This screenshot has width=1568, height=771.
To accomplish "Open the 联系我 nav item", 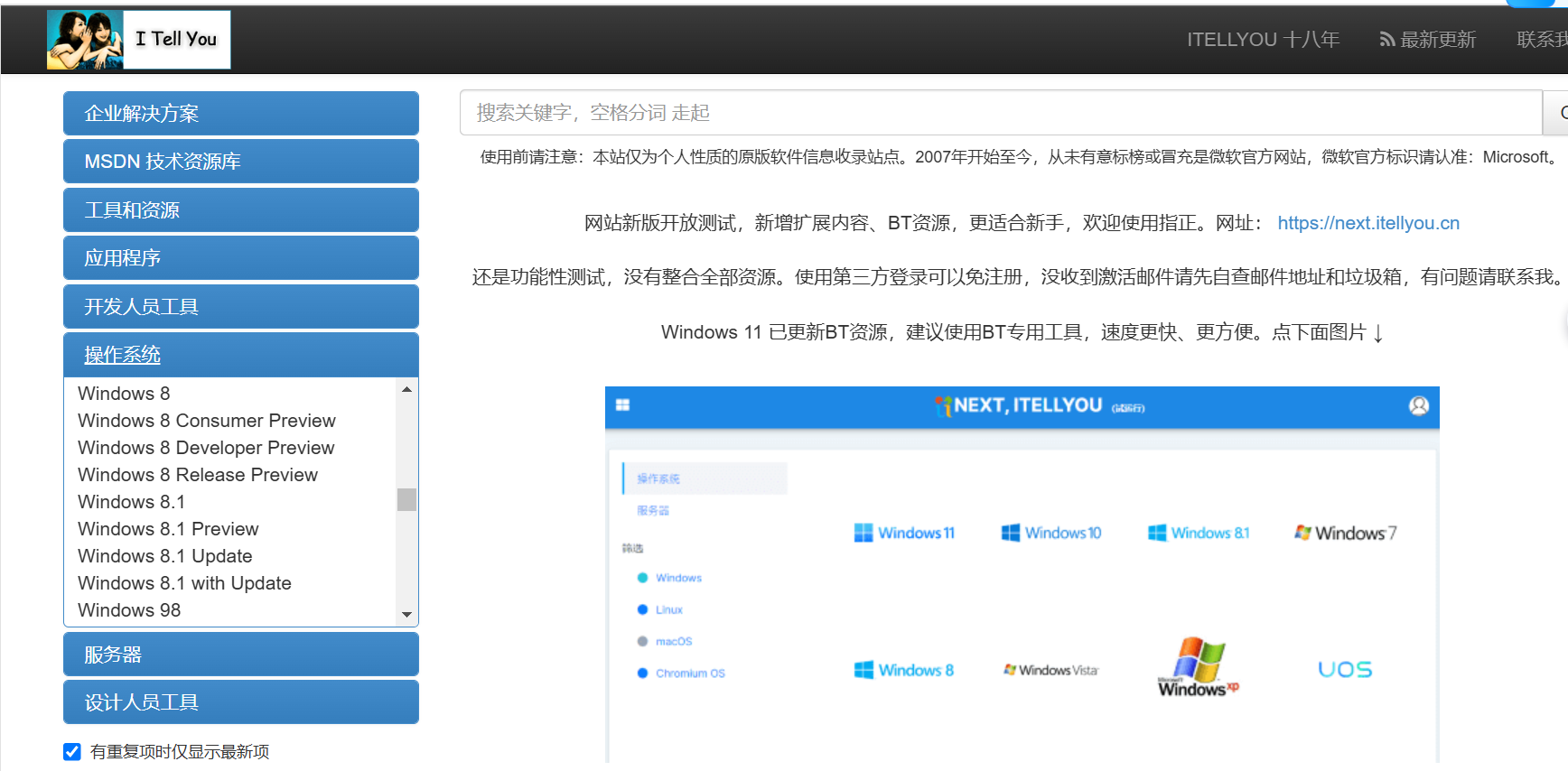I will 1542,40.
